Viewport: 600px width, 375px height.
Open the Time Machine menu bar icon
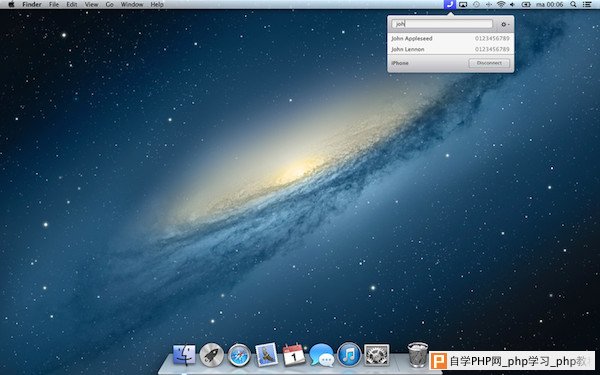tap(476, 5)
